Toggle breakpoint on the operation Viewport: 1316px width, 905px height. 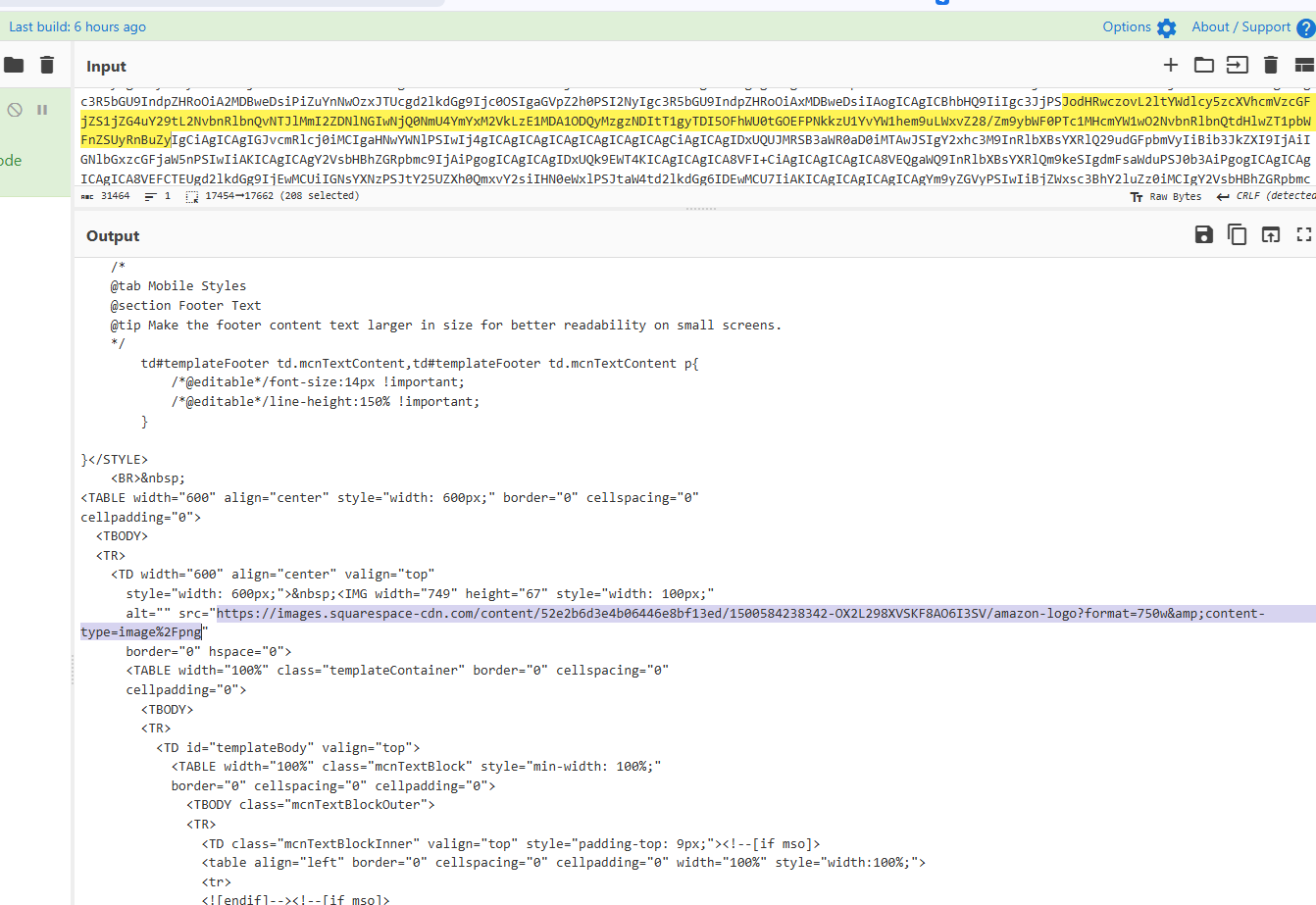tap(42, 110)
